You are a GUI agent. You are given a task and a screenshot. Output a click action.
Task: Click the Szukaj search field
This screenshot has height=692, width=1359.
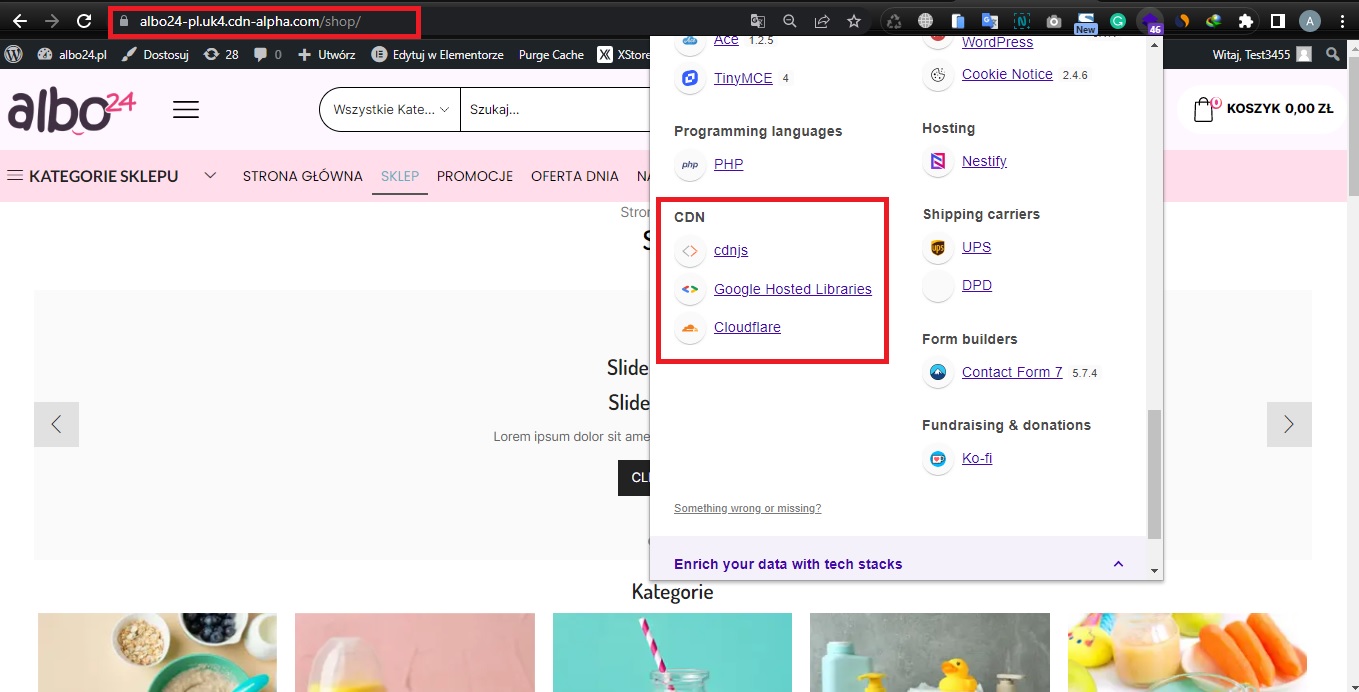[555, 110]
